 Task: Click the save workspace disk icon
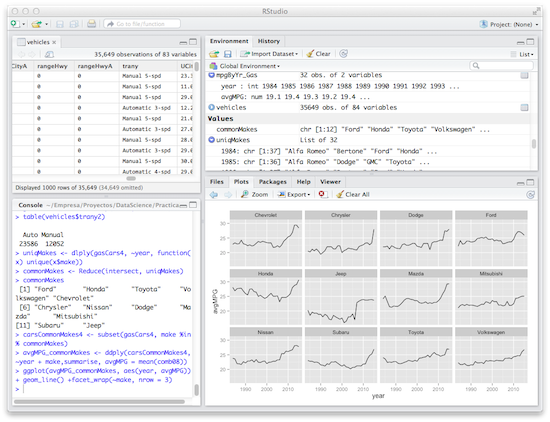click(227, 54)
